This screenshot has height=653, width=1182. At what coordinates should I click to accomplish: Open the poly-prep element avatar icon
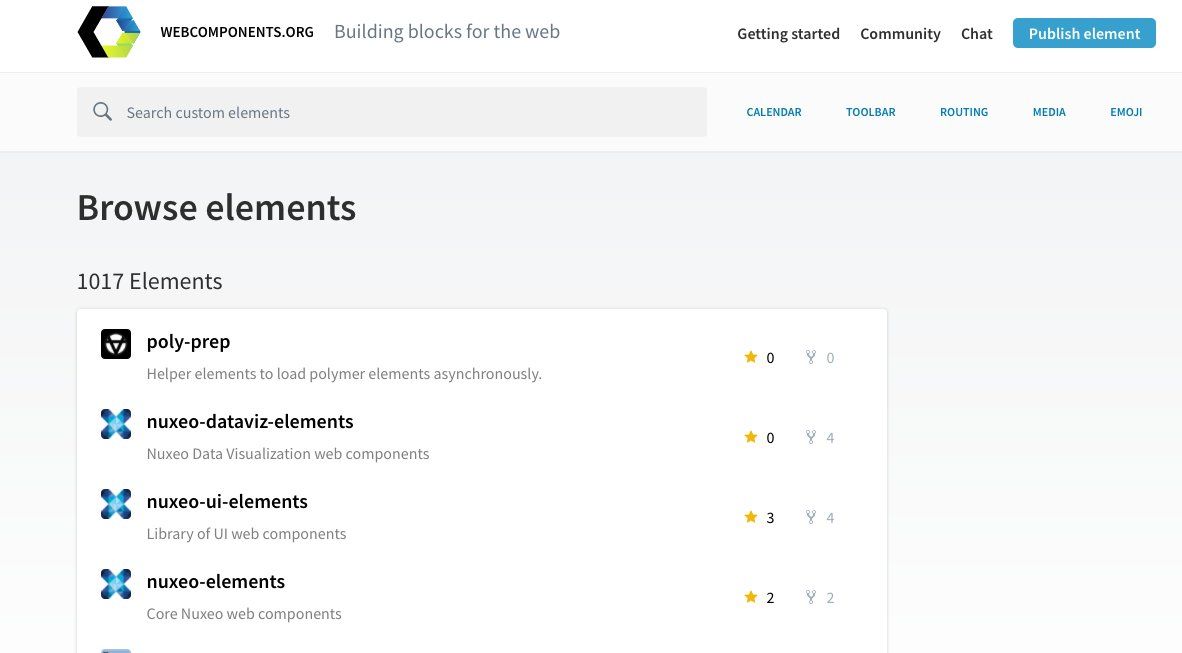116,344
